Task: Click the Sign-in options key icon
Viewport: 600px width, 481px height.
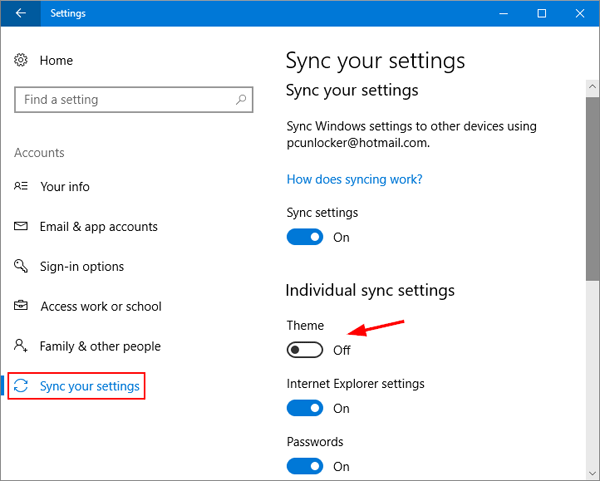Action: [x=21, y=267]
